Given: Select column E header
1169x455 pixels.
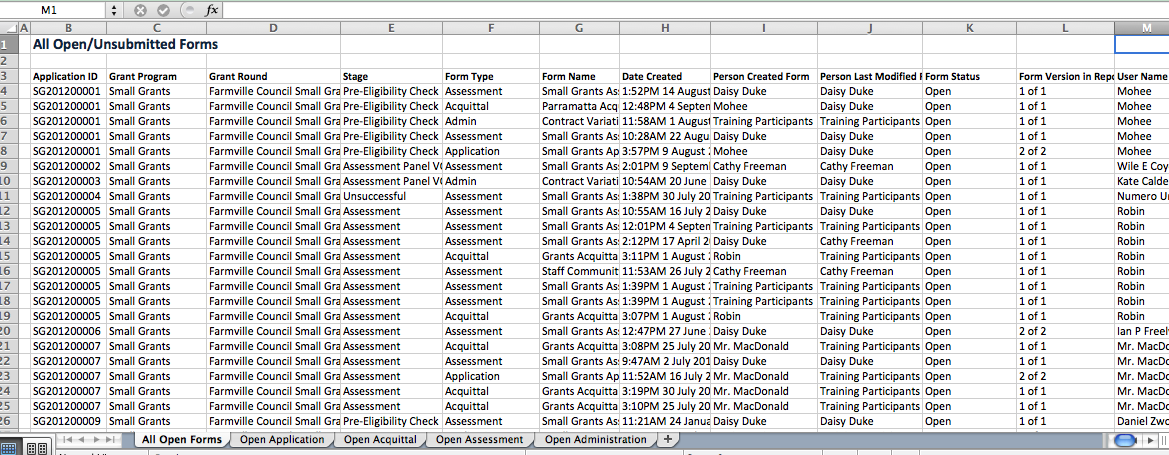Looking at the screenshot, I should pyautogui.click(x=390, y=28).
